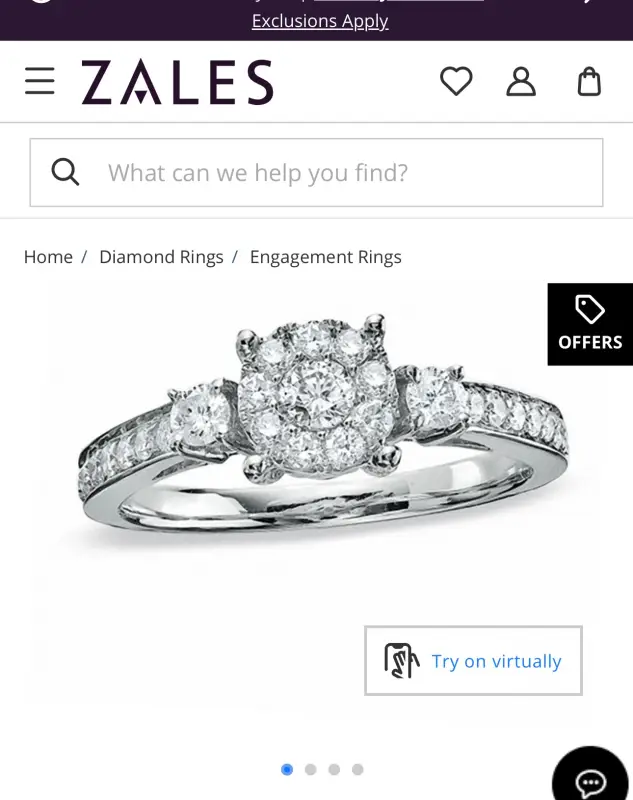The width and height of the screenshot is (633, 800).
Task: Open the hamburger navigation menu
Action: tap(40, 81)
